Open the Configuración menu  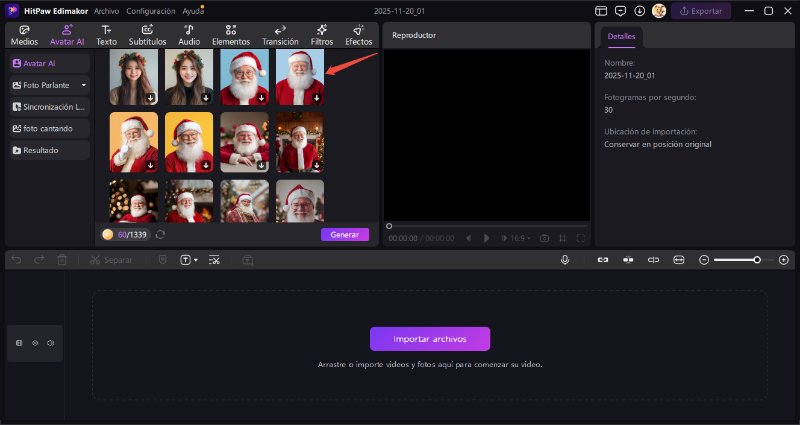click(x=150, y=10)
